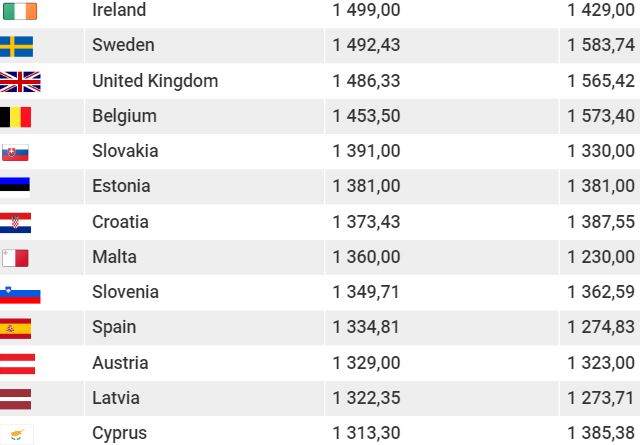
Task: Select the Estonia flag icon
Action: pyautogui.click(x=15, y=187)
